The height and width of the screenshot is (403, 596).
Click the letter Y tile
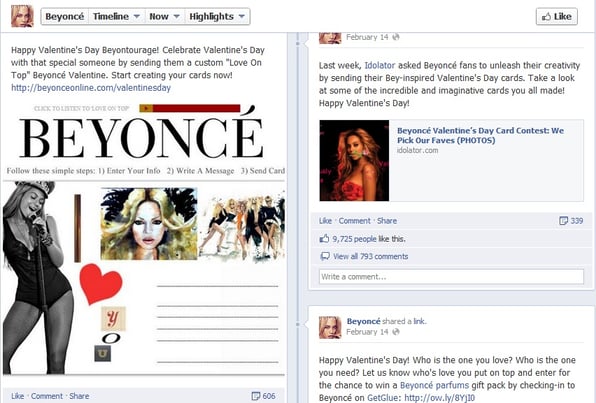(113, 319)
